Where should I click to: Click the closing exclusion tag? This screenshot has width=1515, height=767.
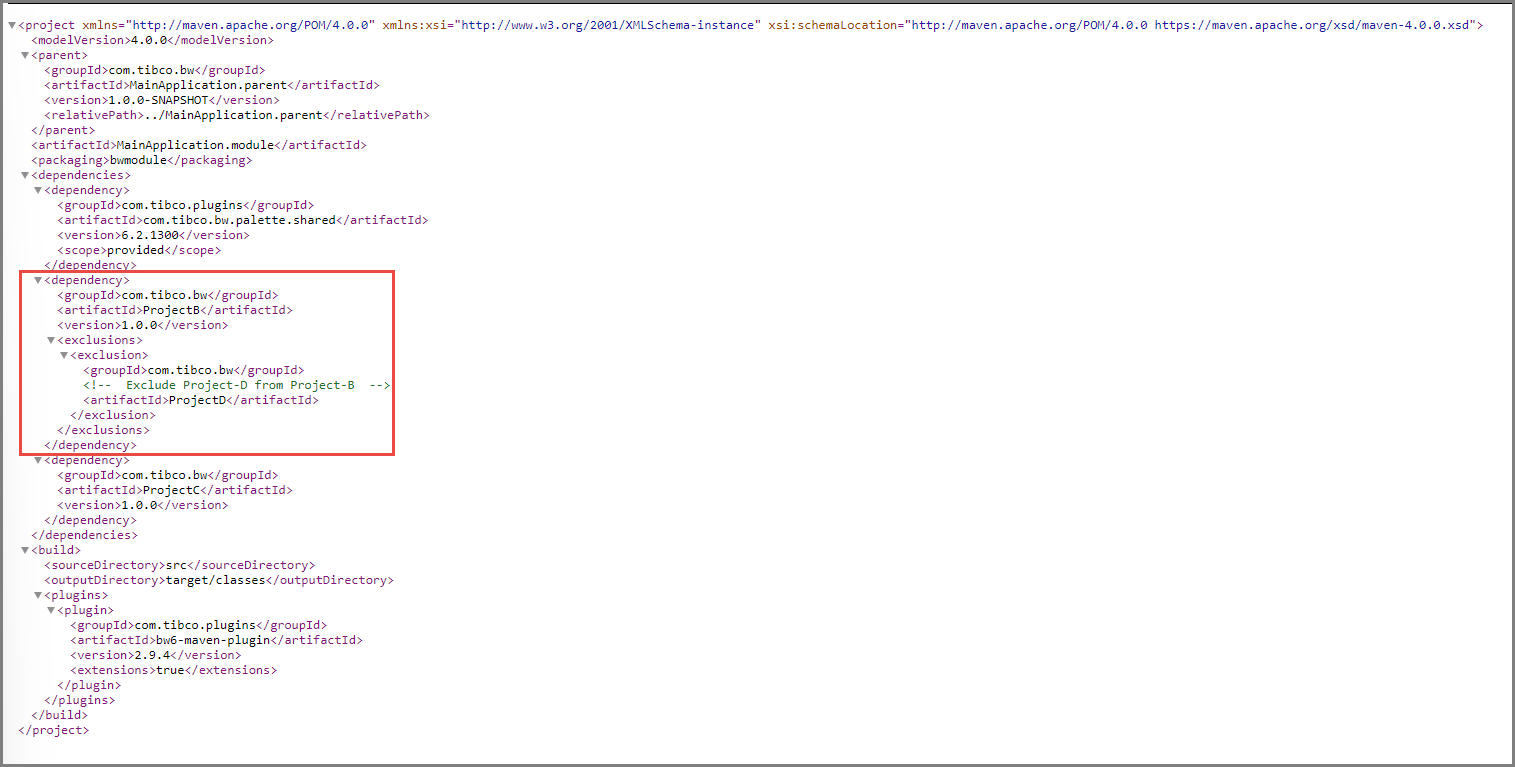[113, 415]
